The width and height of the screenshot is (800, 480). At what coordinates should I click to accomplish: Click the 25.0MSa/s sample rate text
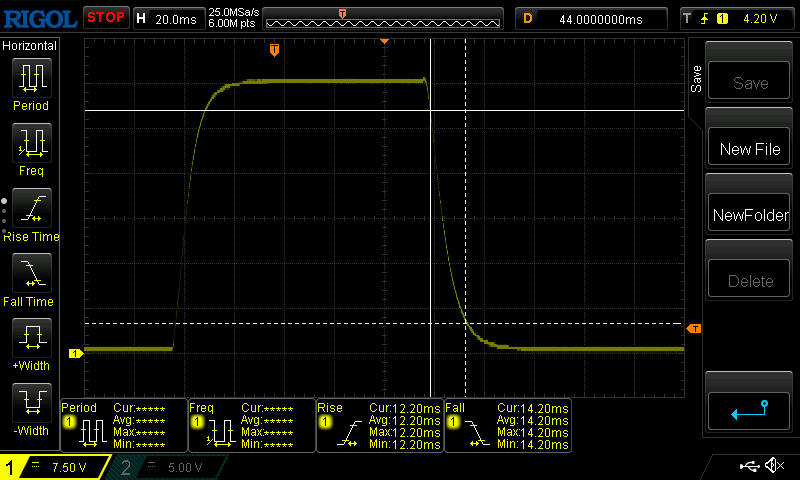coord(234,12)
